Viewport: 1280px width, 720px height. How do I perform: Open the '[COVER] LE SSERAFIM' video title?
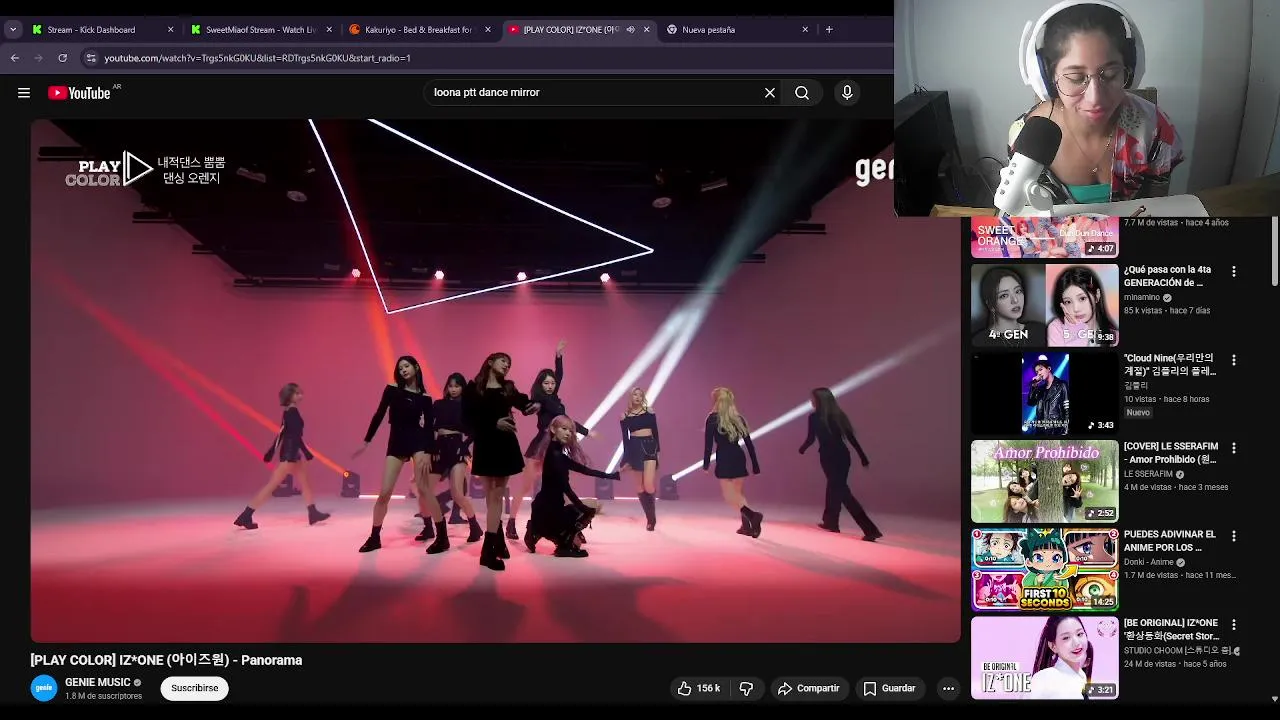click(x=1171, y=453)
